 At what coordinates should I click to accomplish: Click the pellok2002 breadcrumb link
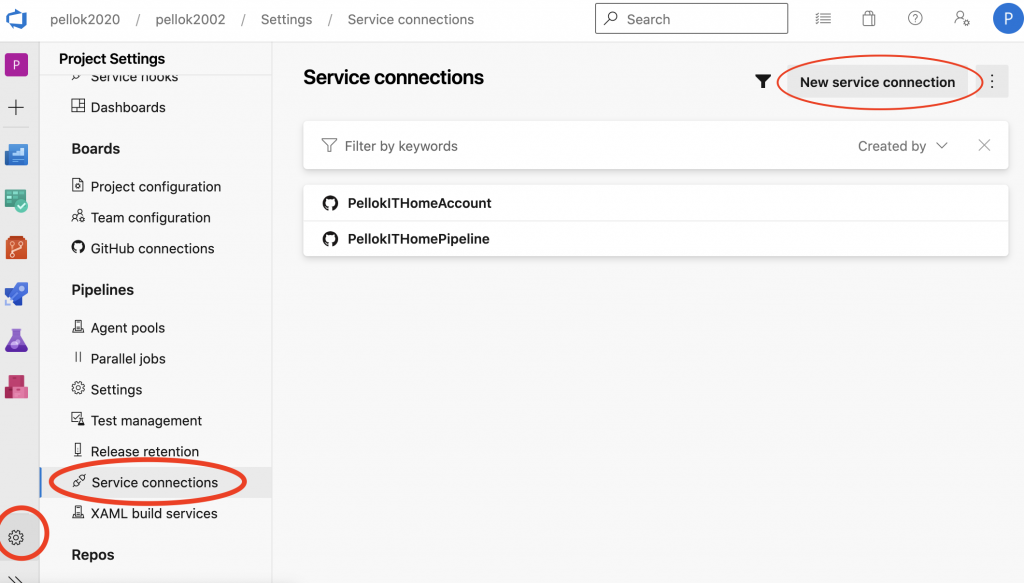[190, 19]
